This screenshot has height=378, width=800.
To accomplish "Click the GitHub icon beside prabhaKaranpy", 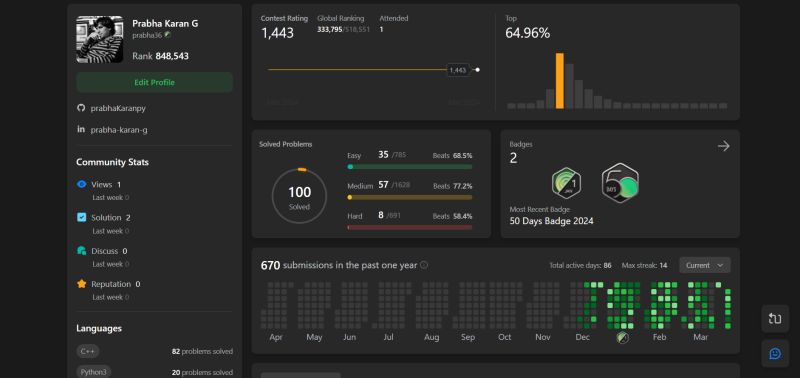I will [x=81, y=108].
